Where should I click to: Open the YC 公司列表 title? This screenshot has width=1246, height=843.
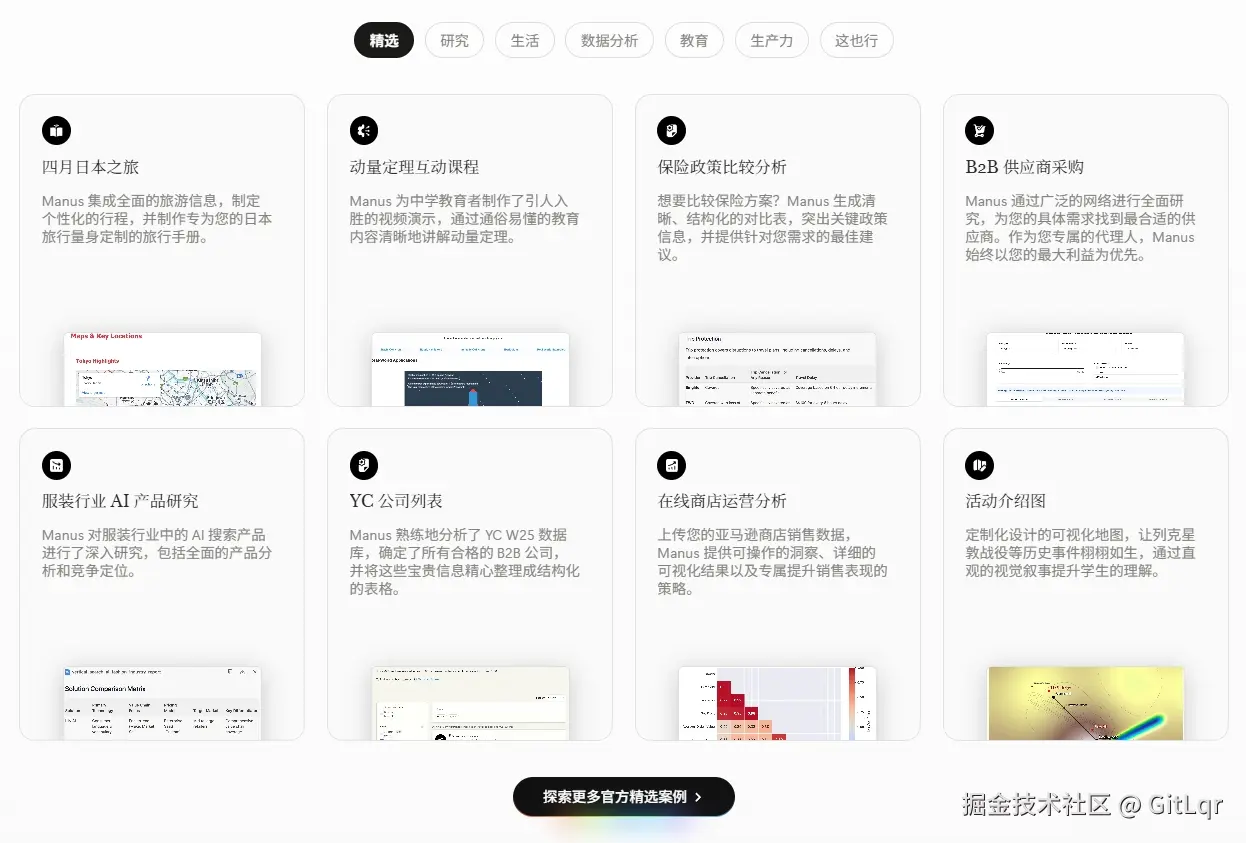pos(397,501)
